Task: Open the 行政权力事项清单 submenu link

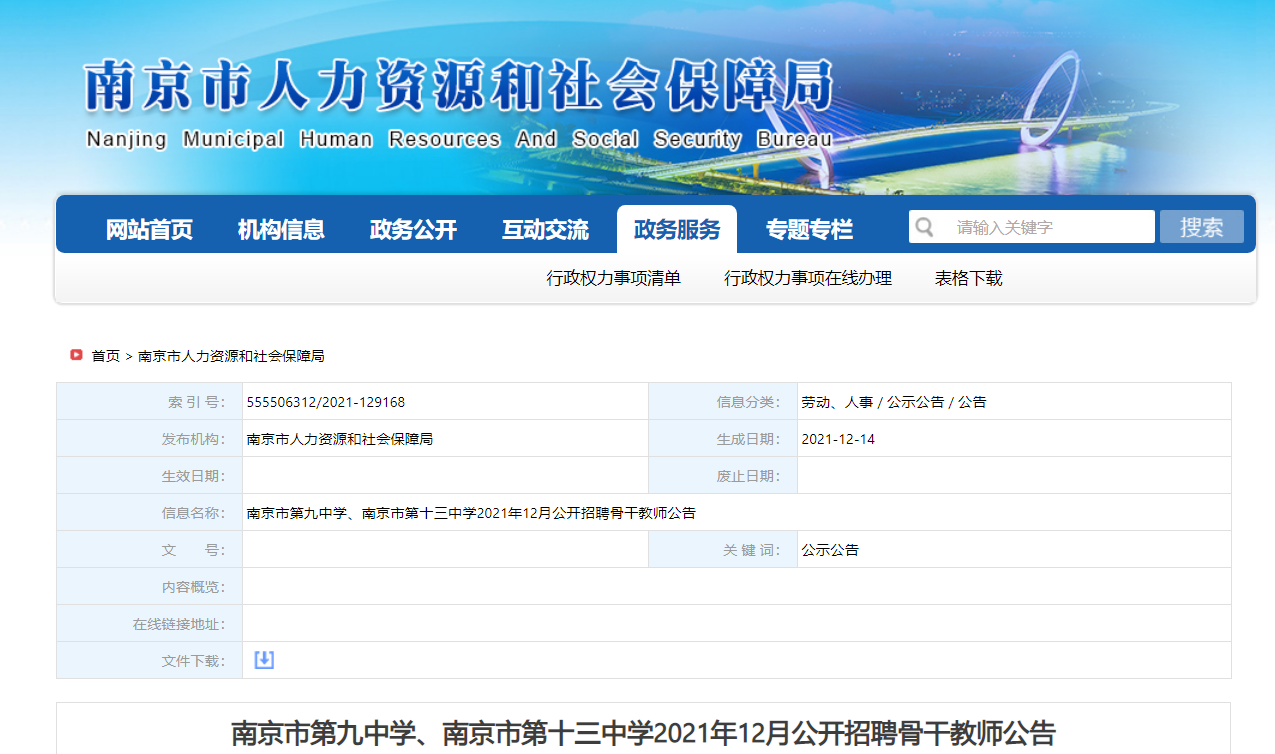Action: pos(613,279)
